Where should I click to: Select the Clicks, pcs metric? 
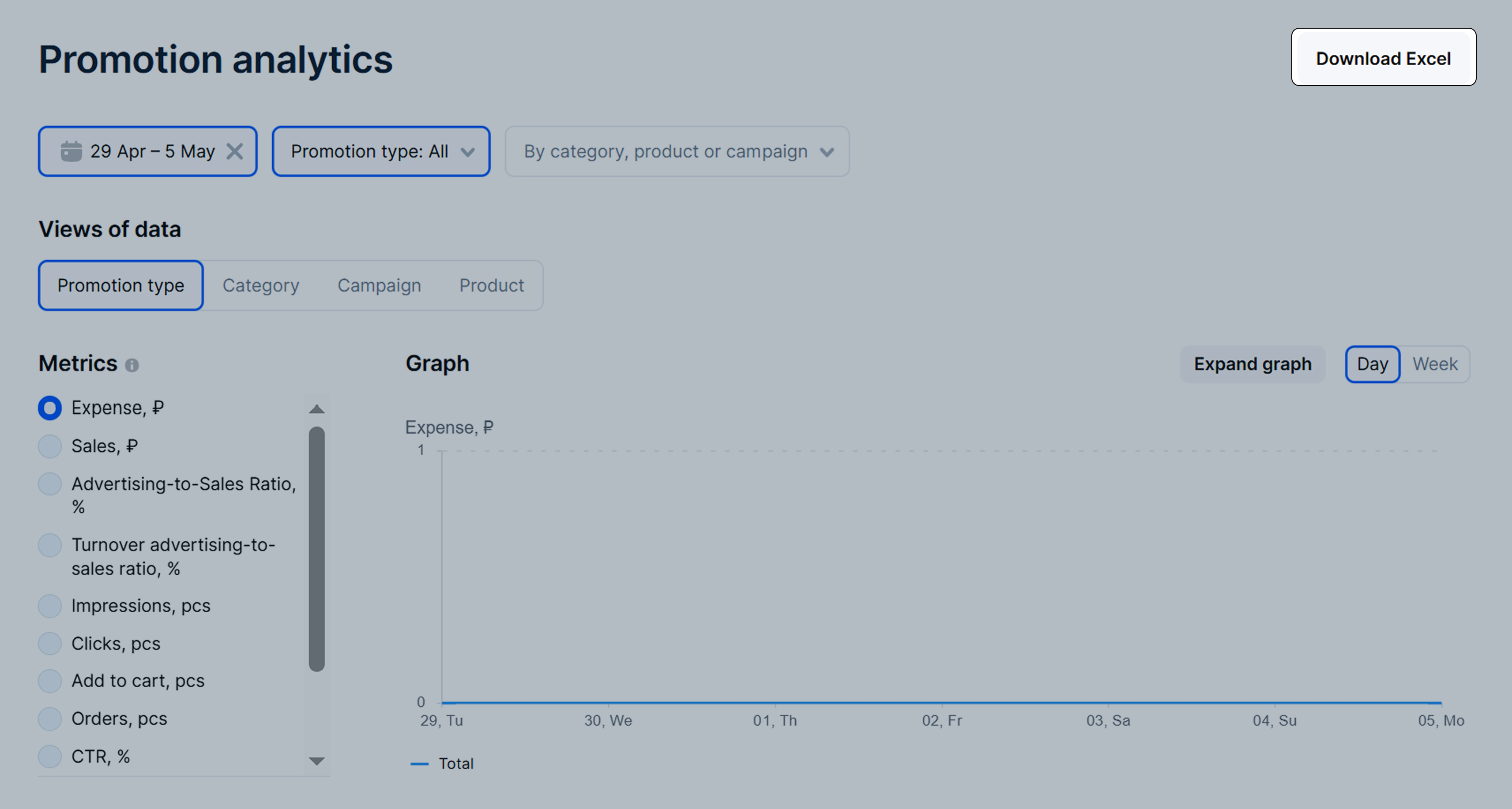[50, 644]
